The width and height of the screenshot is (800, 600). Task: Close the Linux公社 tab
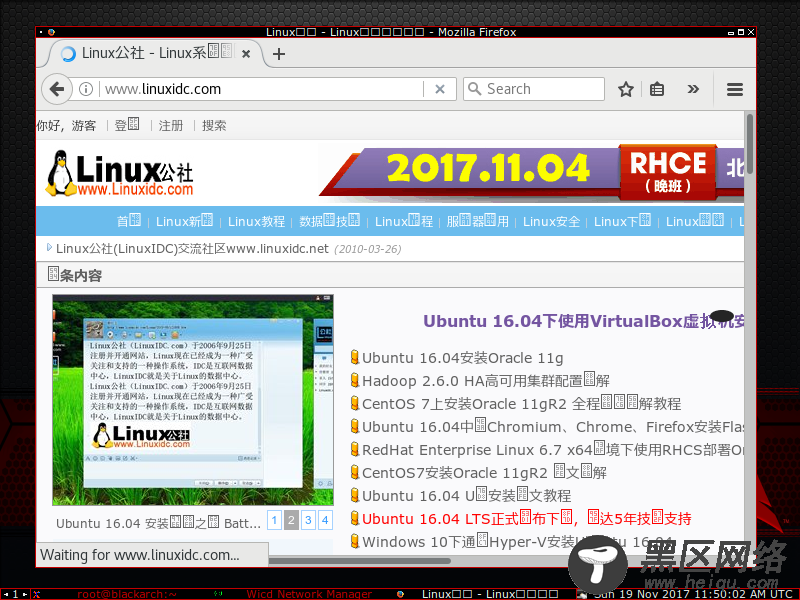click(246, 54)
